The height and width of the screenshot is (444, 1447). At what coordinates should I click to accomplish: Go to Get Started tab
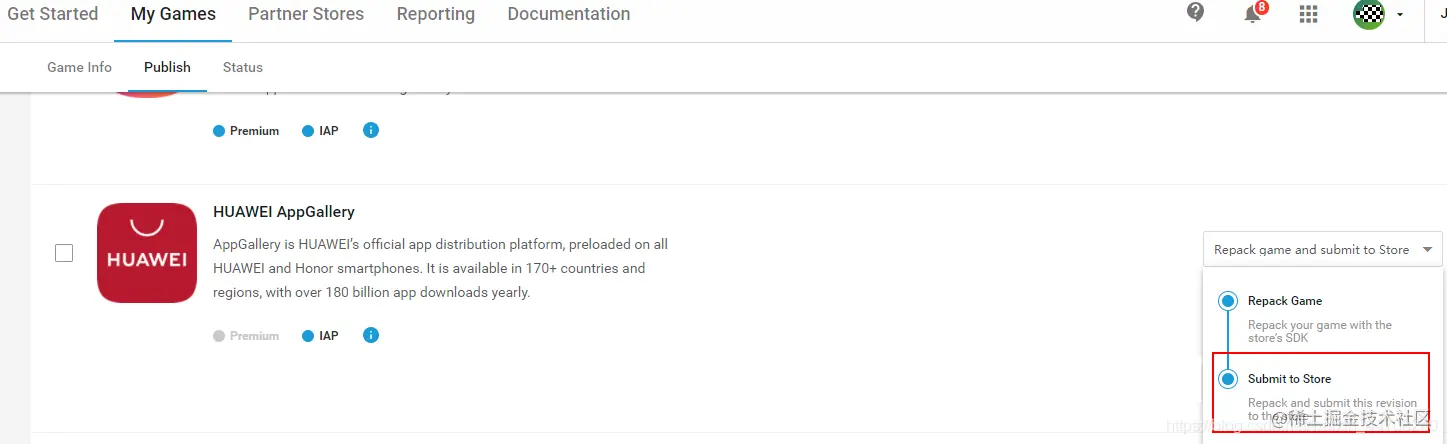pyautogui.click(x=53, y=14)
